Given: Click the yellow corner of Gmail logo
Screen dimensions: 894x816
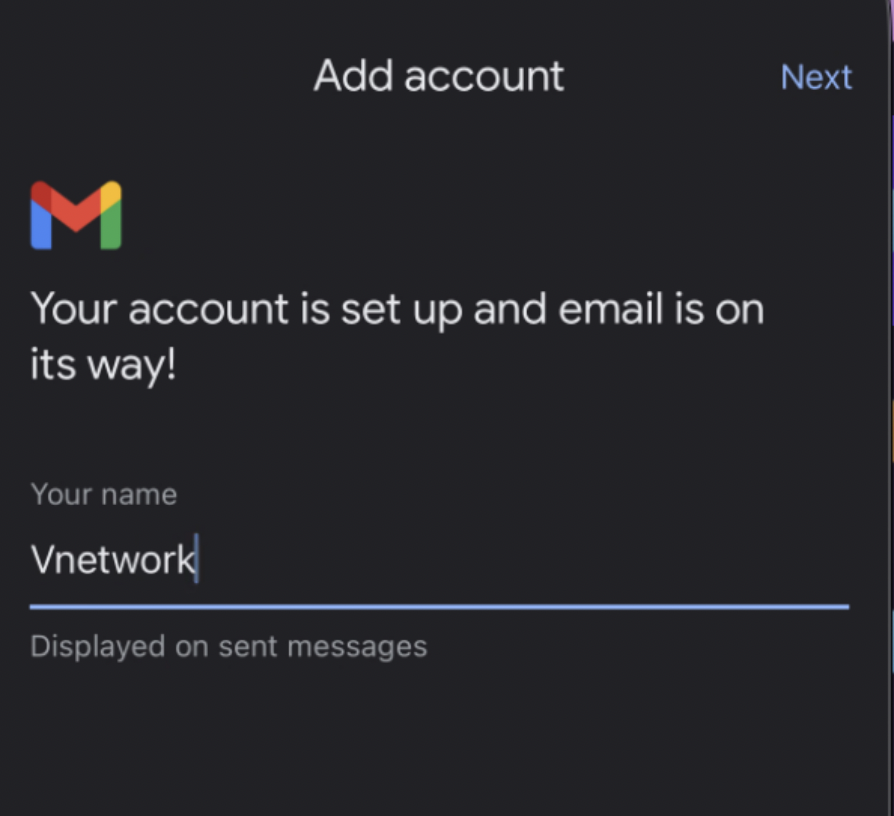Looking at the screenshot, I should (112, 195).
